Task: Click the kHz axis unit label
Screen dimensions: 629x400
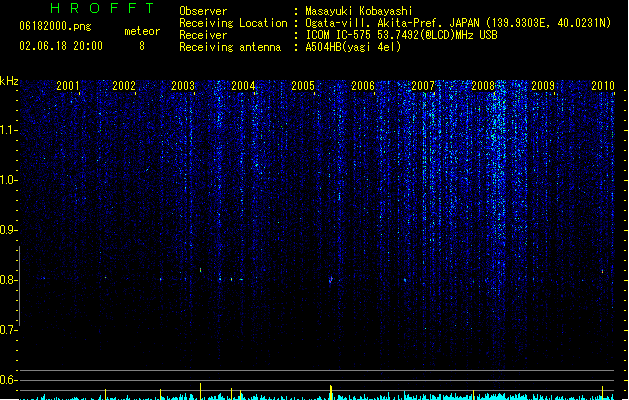Action: (9, 81)
